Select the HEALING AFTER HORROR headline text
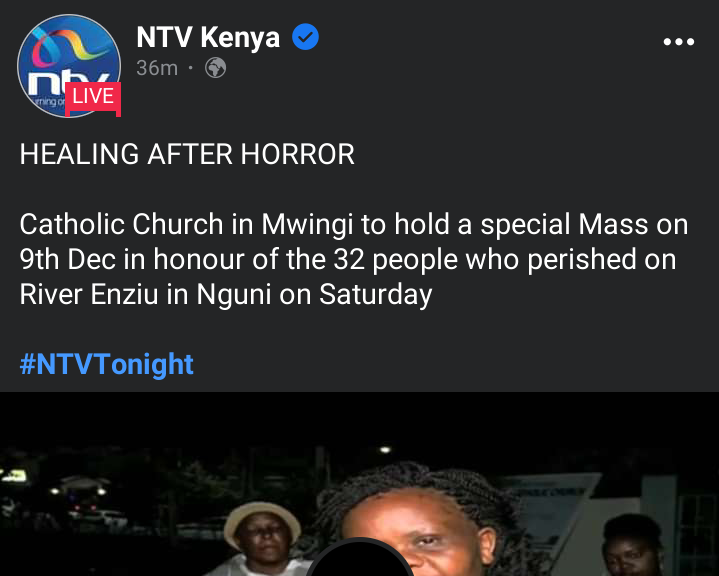The height and width of the screenshot is (576, 719). click(x=187, y=154)
